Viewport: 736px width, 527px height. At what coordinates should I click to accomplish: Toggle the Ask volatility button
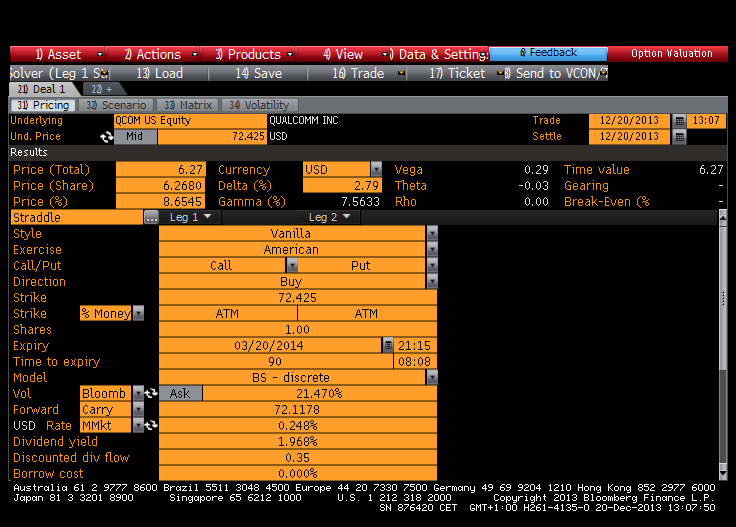click(x=180, y=393)
